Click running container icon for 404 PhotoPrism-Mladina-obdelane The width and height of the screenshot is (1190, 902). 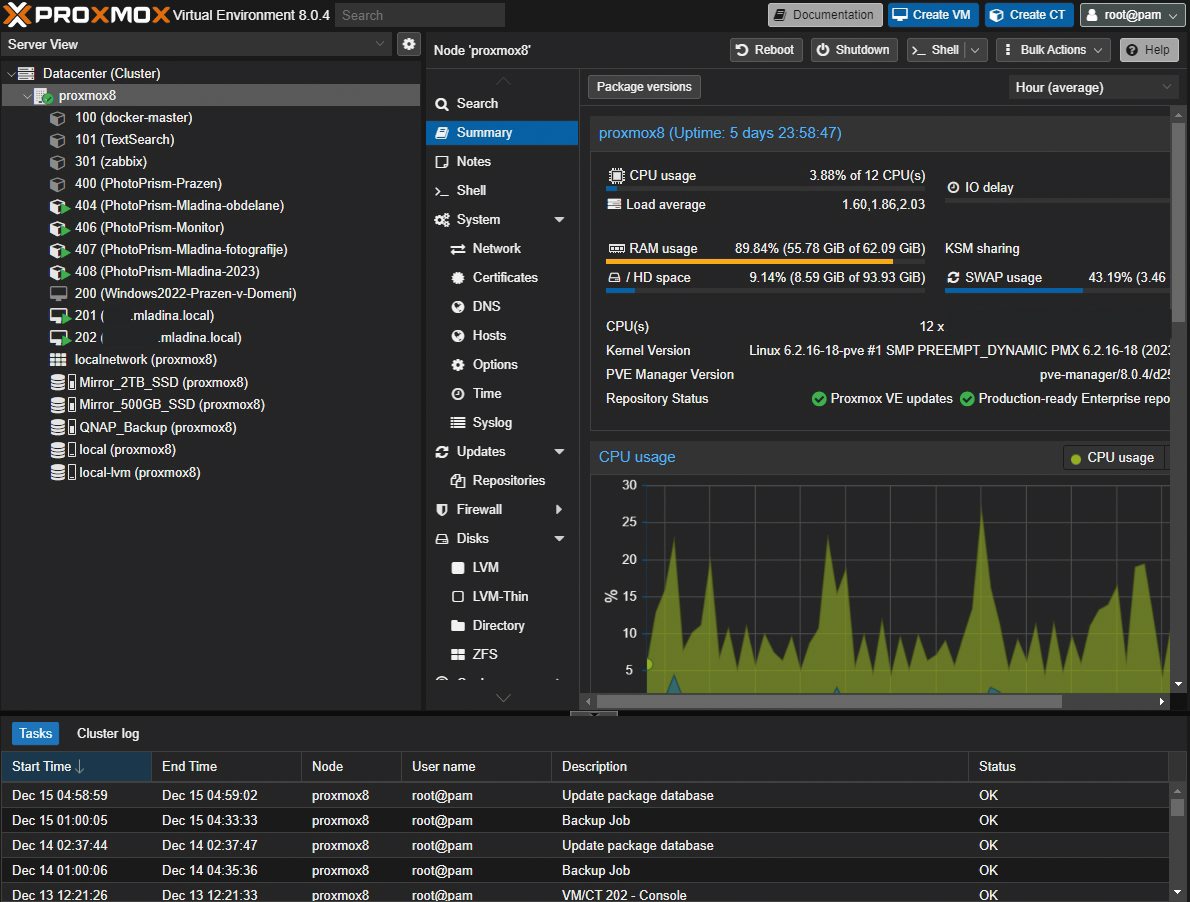[58, 206]
